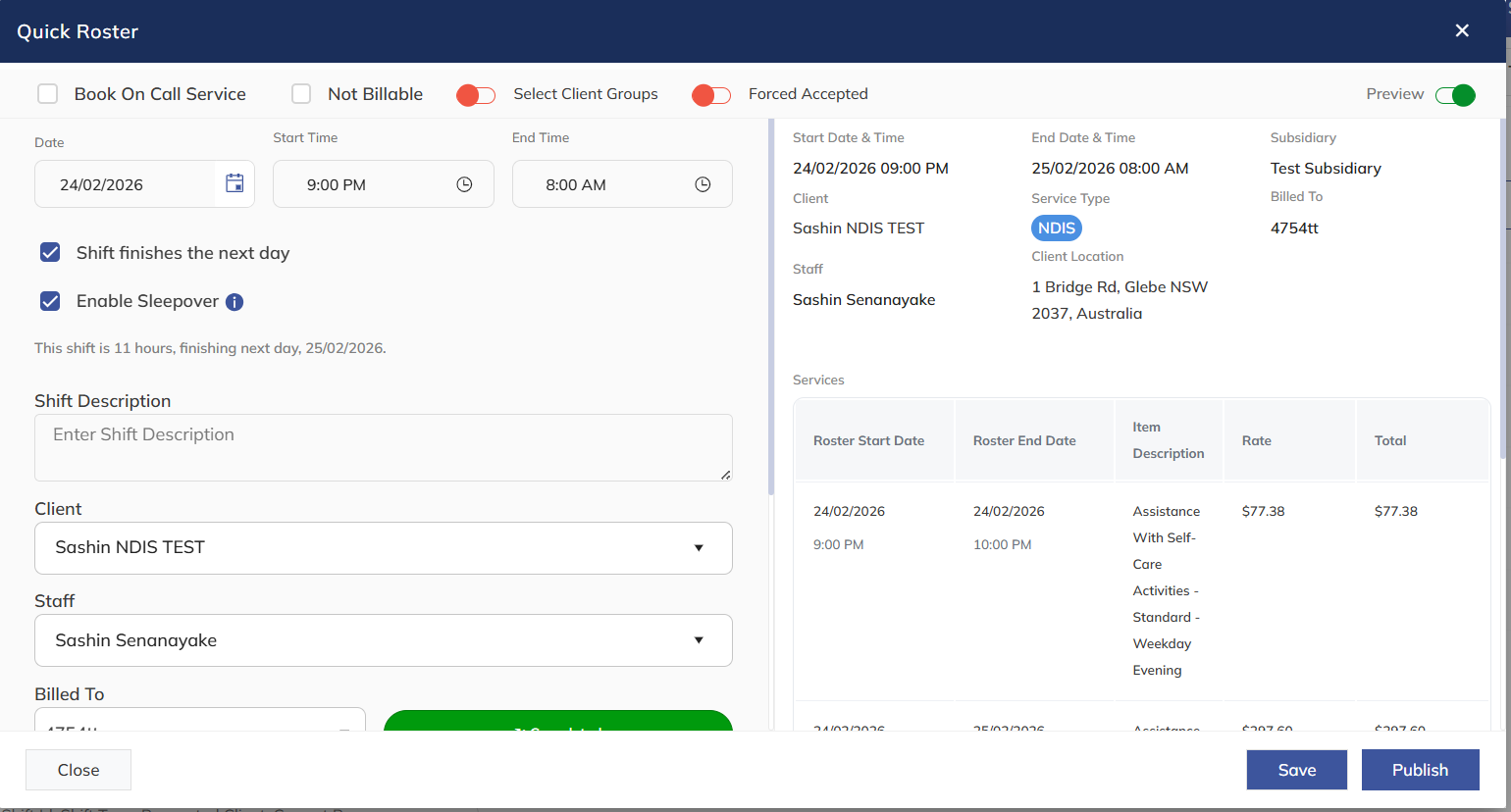Image resolution: width=1511 pixels, height=812 pixels.
Task: Click into the Shift Description text area
Action: tap(383, 447)
